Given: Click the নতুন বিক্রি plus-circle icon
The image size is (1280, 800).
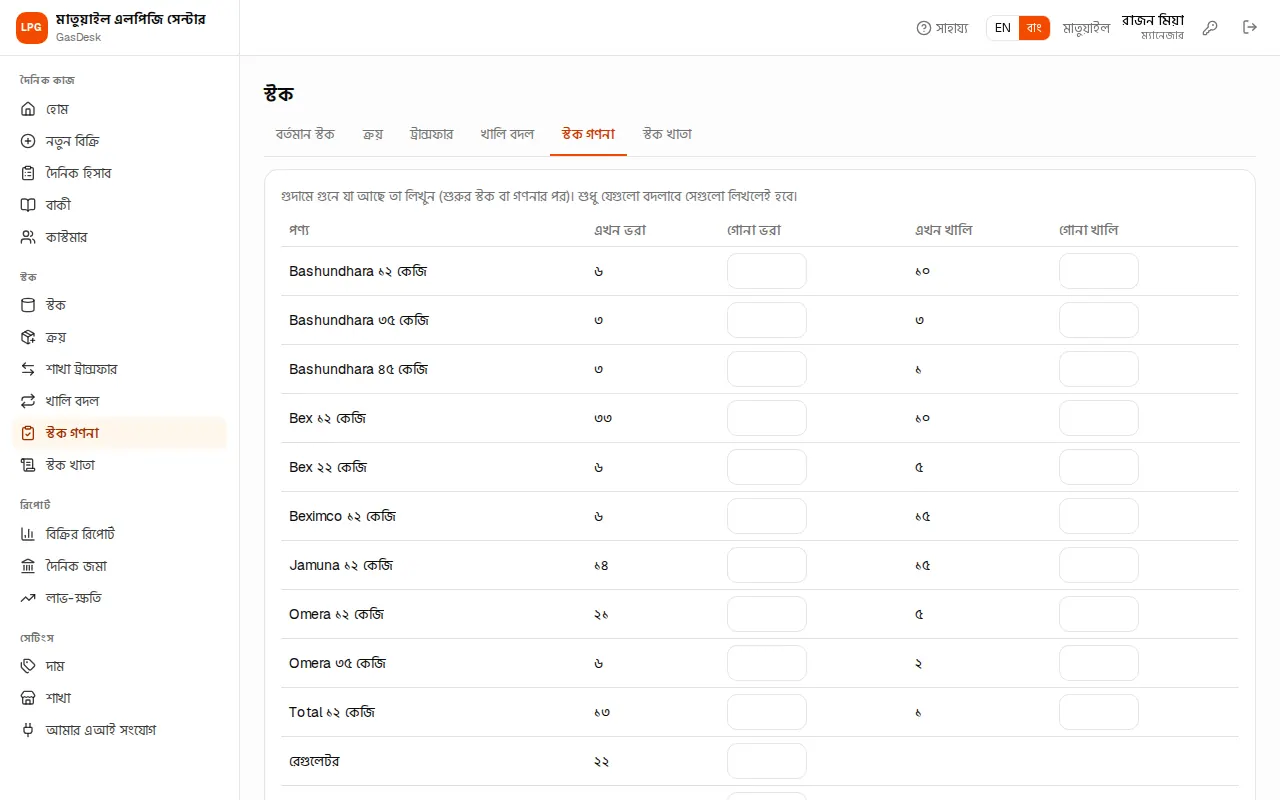Looking at the screenshot, I should [28, 141].
